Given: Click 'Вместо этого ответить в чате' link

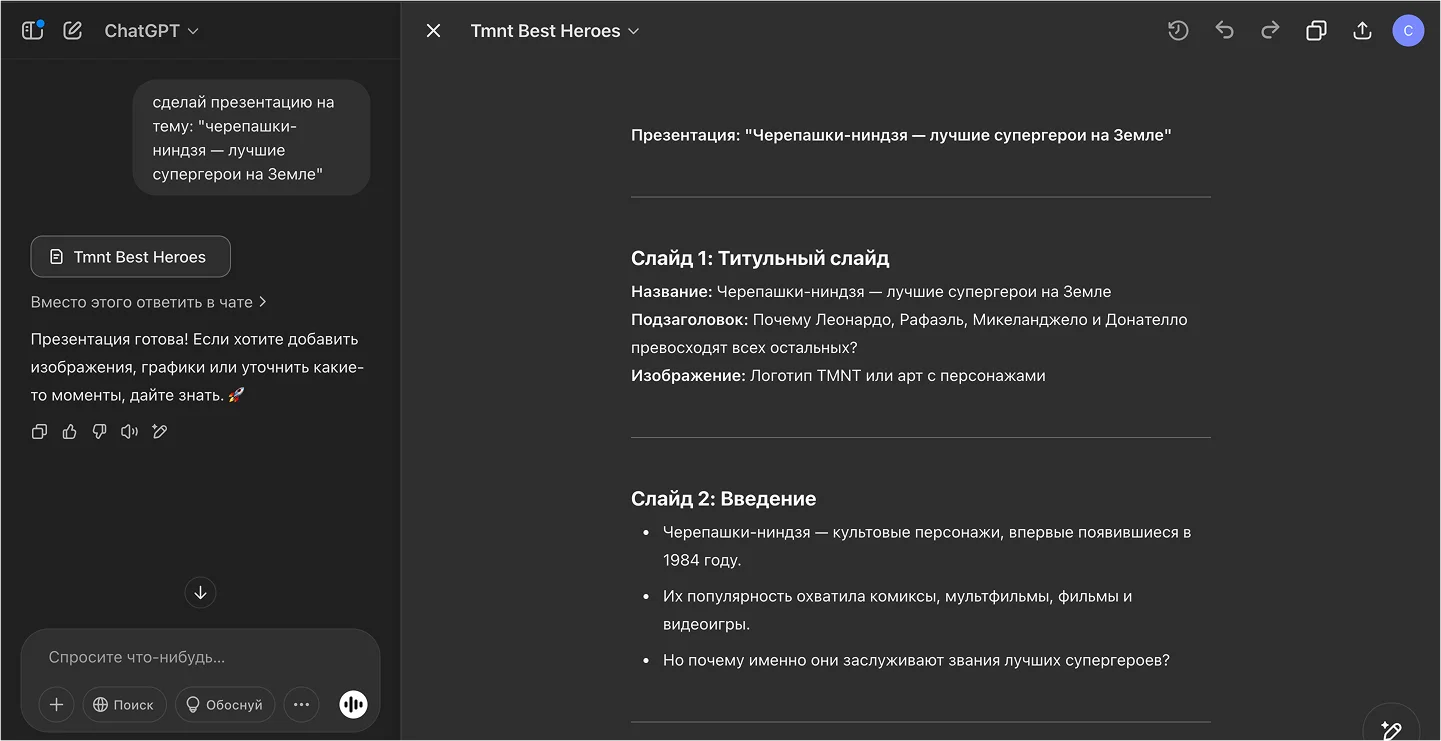Looking at the screenshot, I should point(149,302).
